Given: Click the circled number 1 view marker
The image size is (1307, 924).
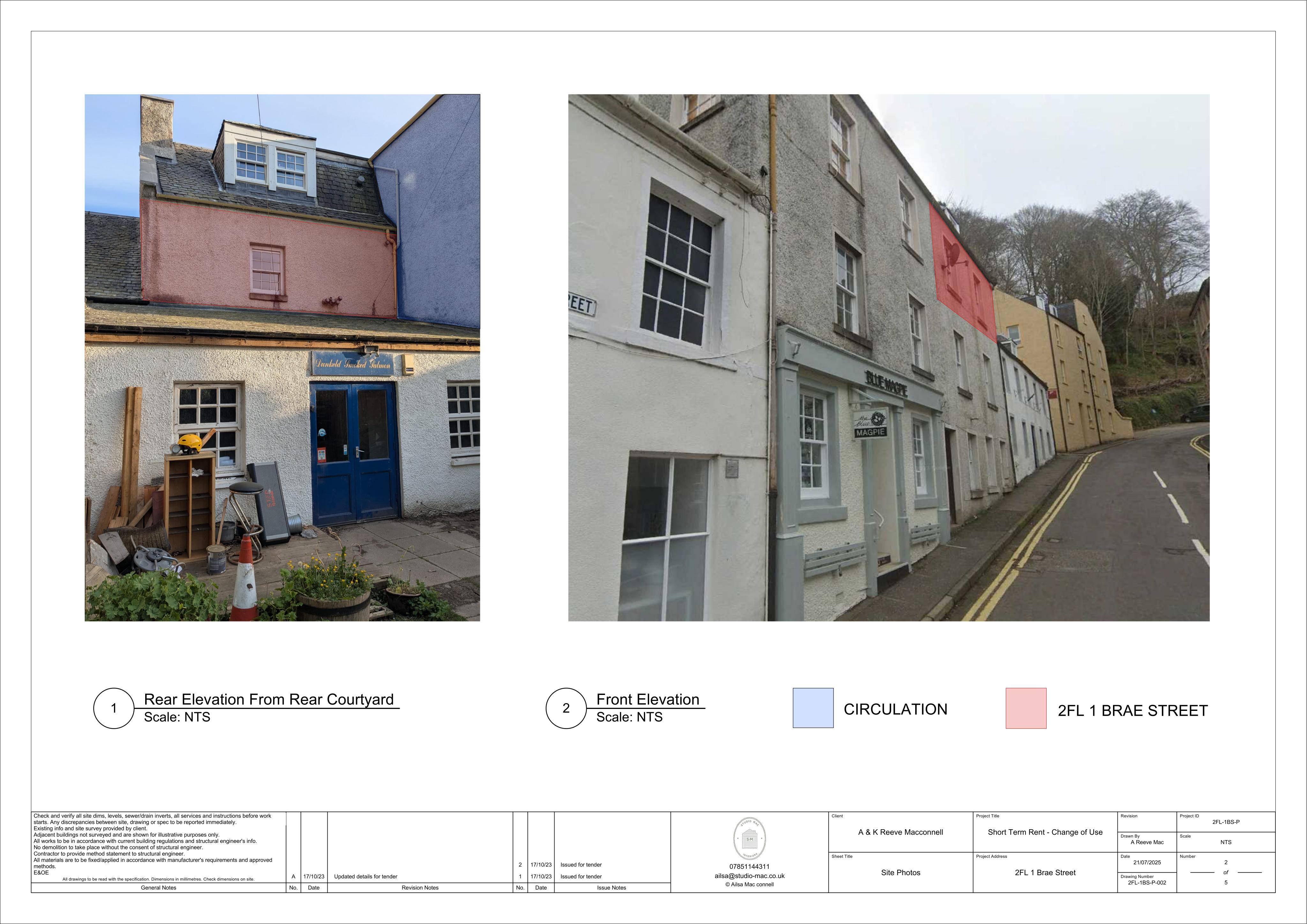Looking at the screenshot, I should [114, 708].
